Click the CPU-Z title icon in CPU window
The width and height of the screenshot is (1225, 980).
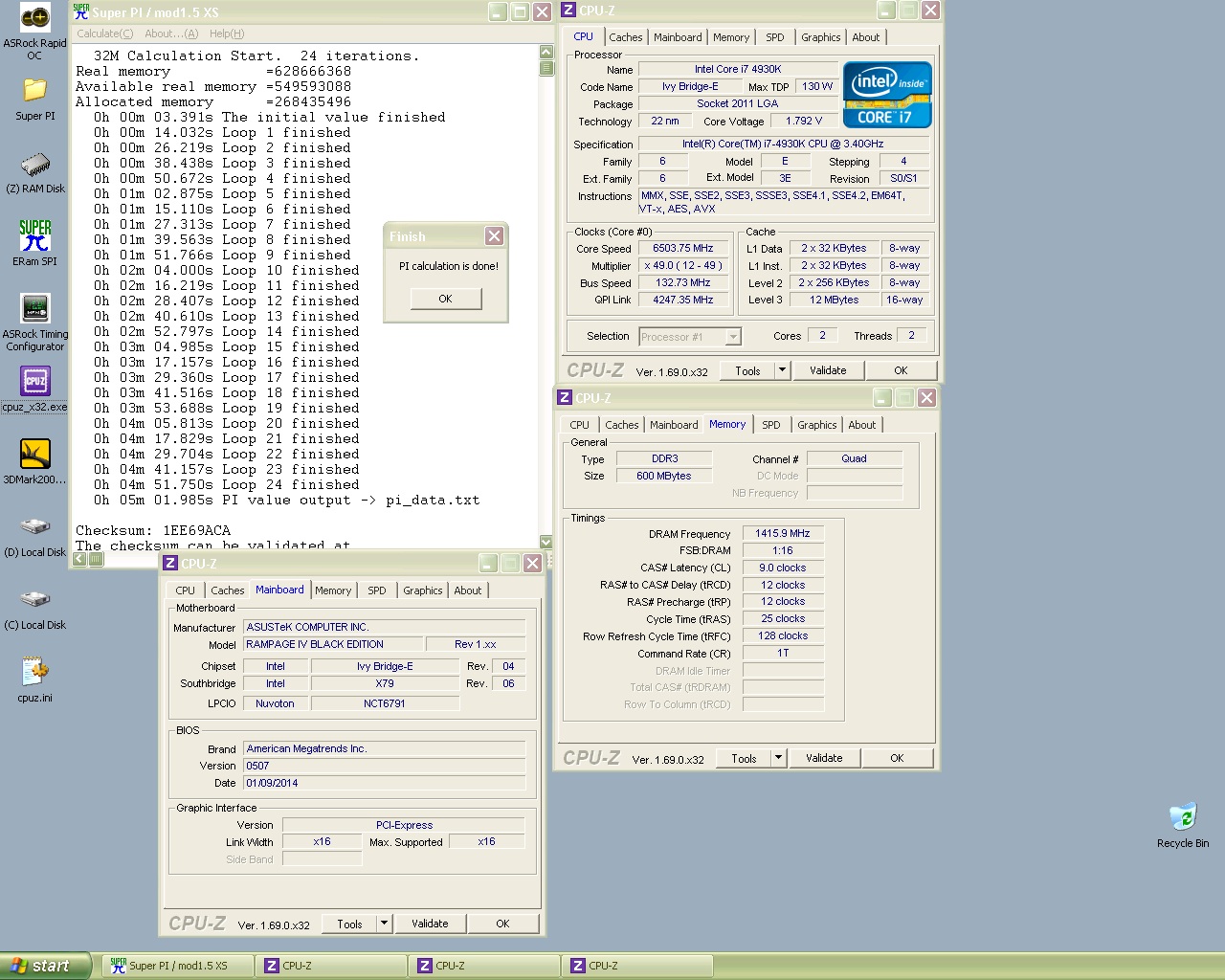click(x=568, y=11)
